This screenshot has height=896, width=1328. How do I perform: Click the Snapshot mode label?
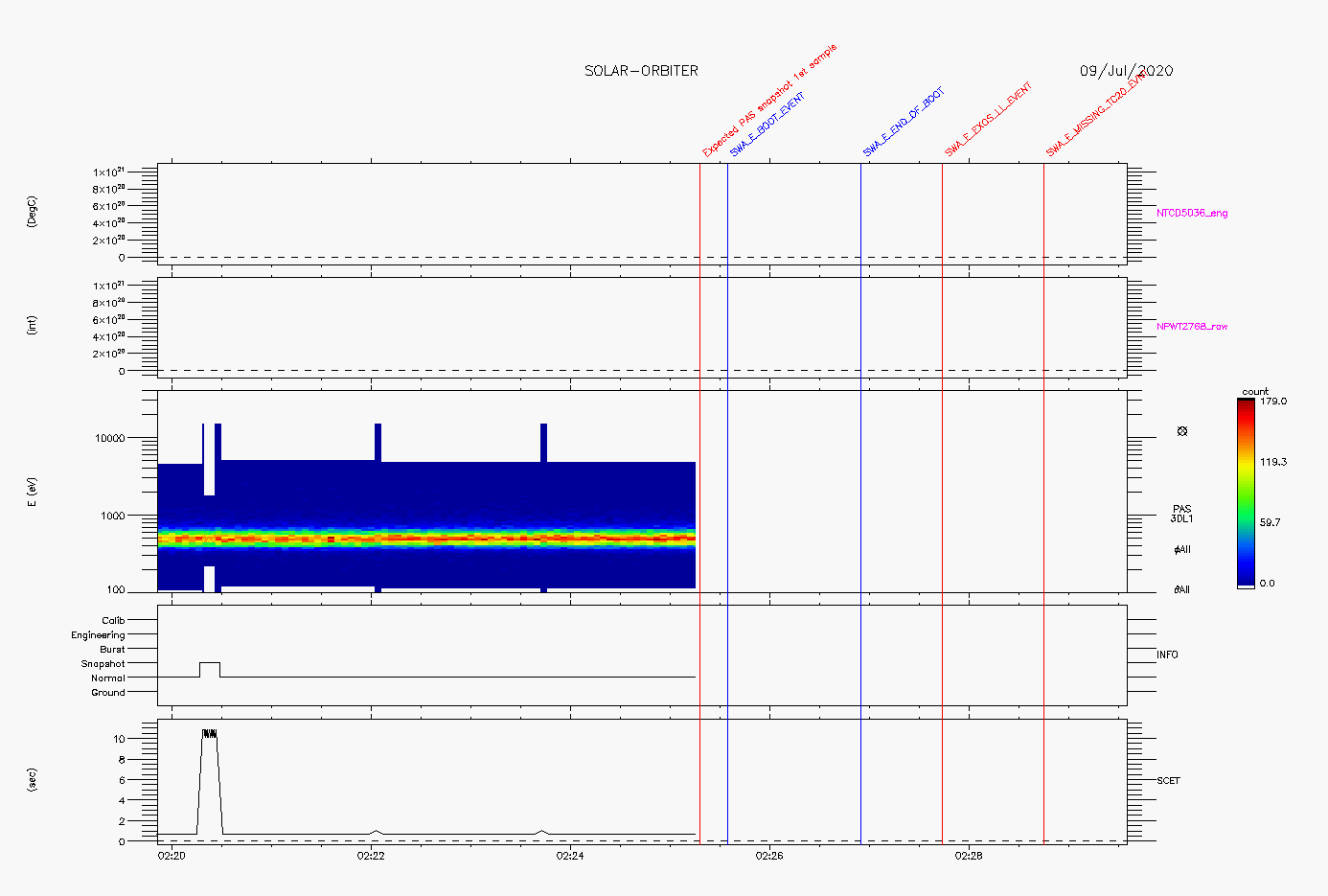(x=103, y=664)
